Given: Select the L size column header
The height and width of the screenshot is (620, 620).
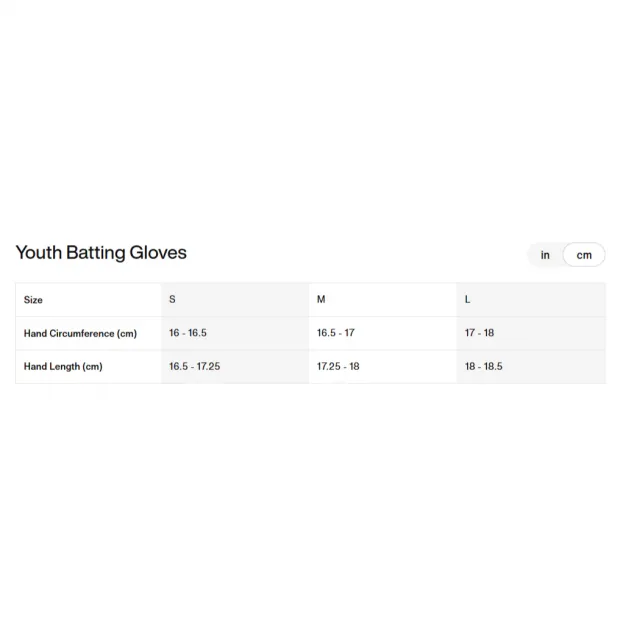Looking at the screenshot, I should 467,300.
